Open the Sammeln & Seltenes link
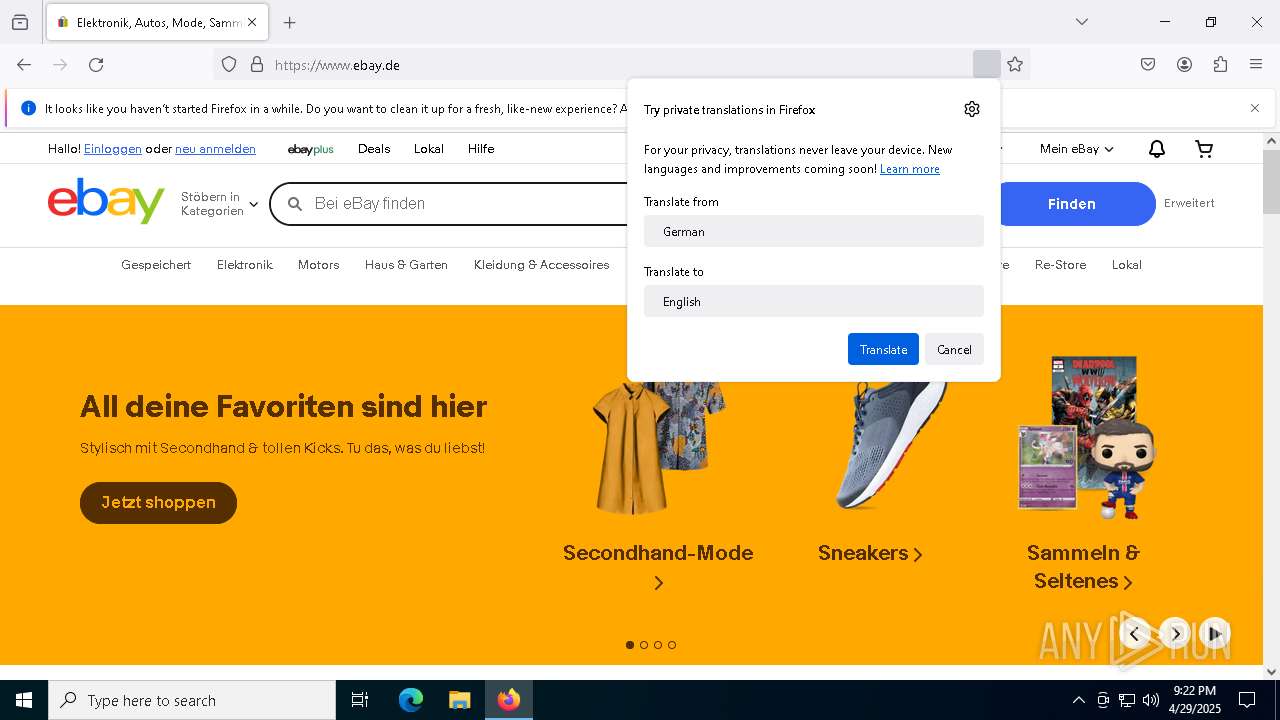1280x720 pixels. coord(1083,567)
